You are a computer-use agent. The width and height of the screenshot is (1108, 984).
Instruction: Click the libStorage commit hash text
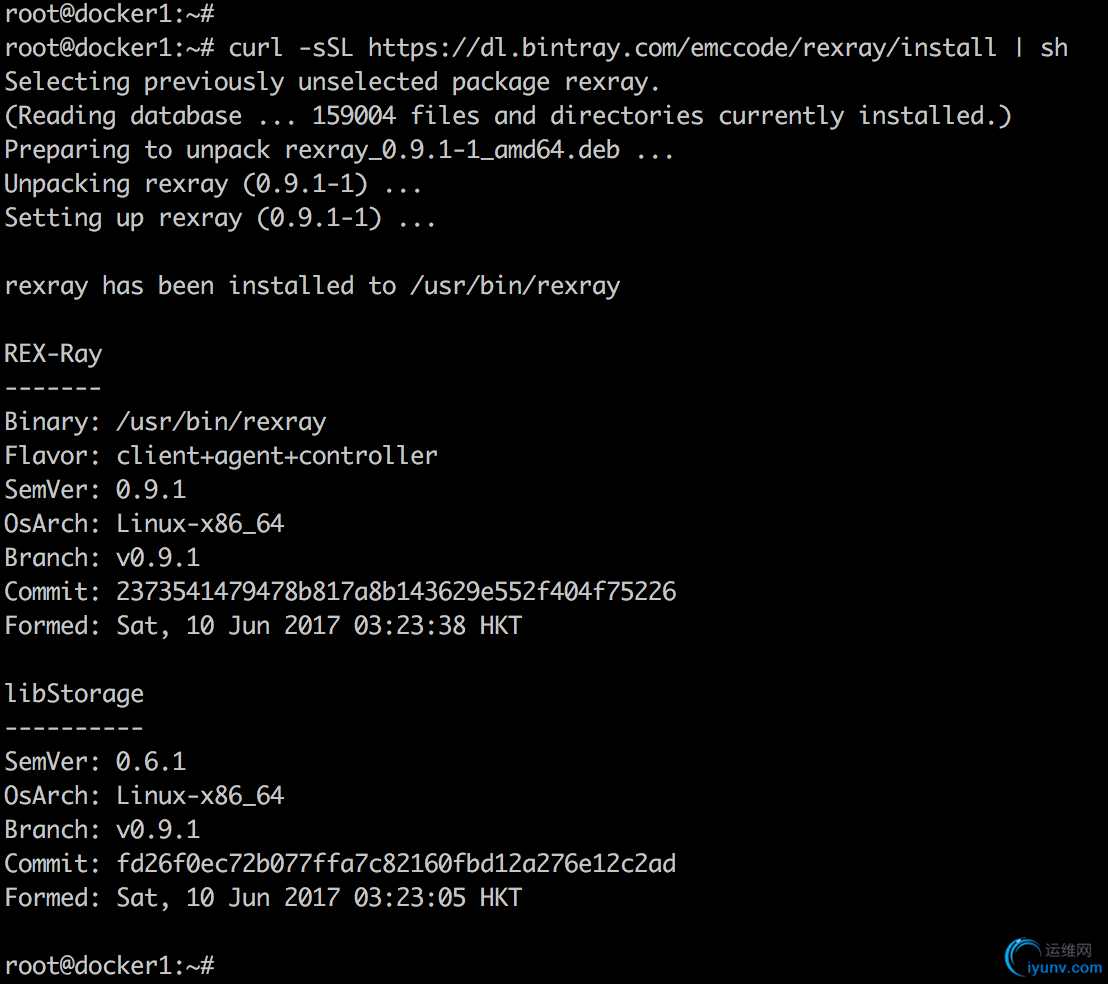pyautogui.click(x=396, y=863)
